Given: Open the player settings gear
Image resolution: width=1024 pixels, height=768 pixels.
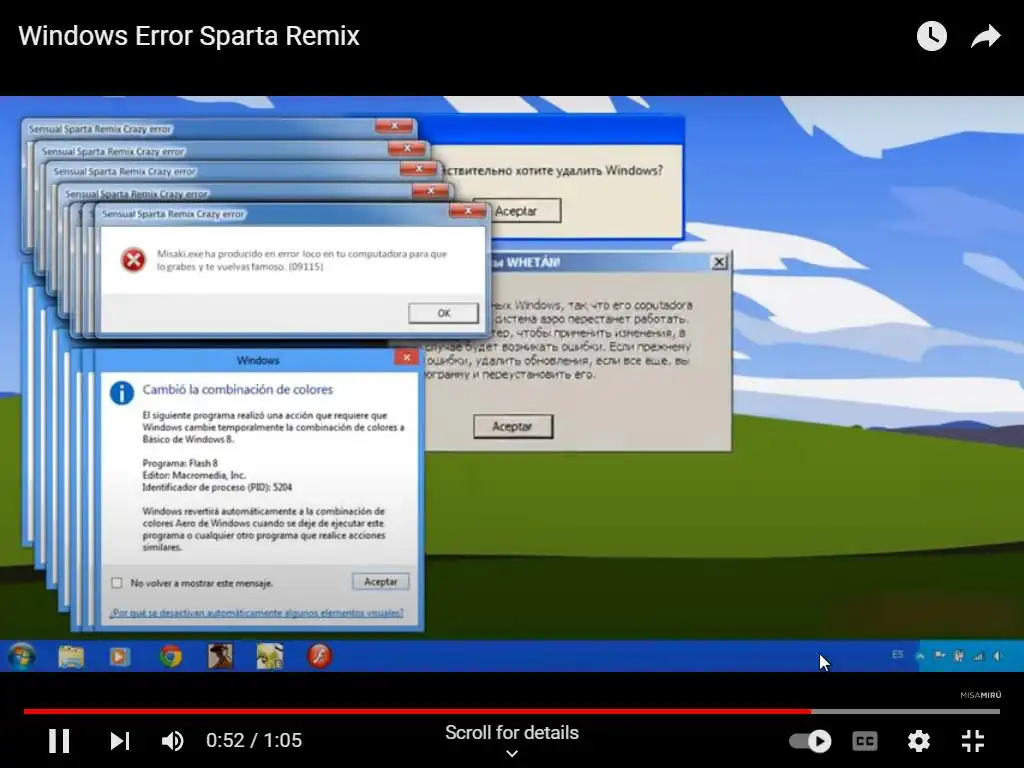Looking at the screenshot, I should coord(918,741).
